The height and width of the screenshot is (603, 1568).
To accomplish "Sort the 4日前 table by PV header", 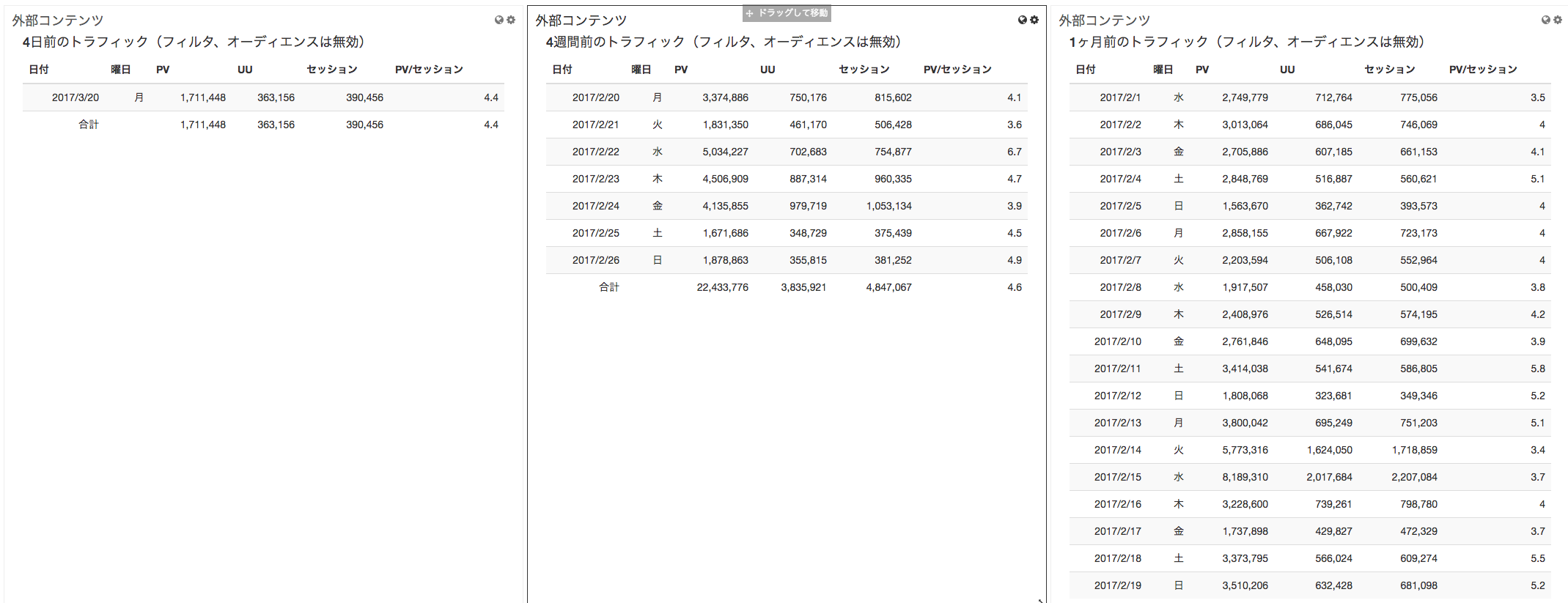I will (x=163, y=70).
